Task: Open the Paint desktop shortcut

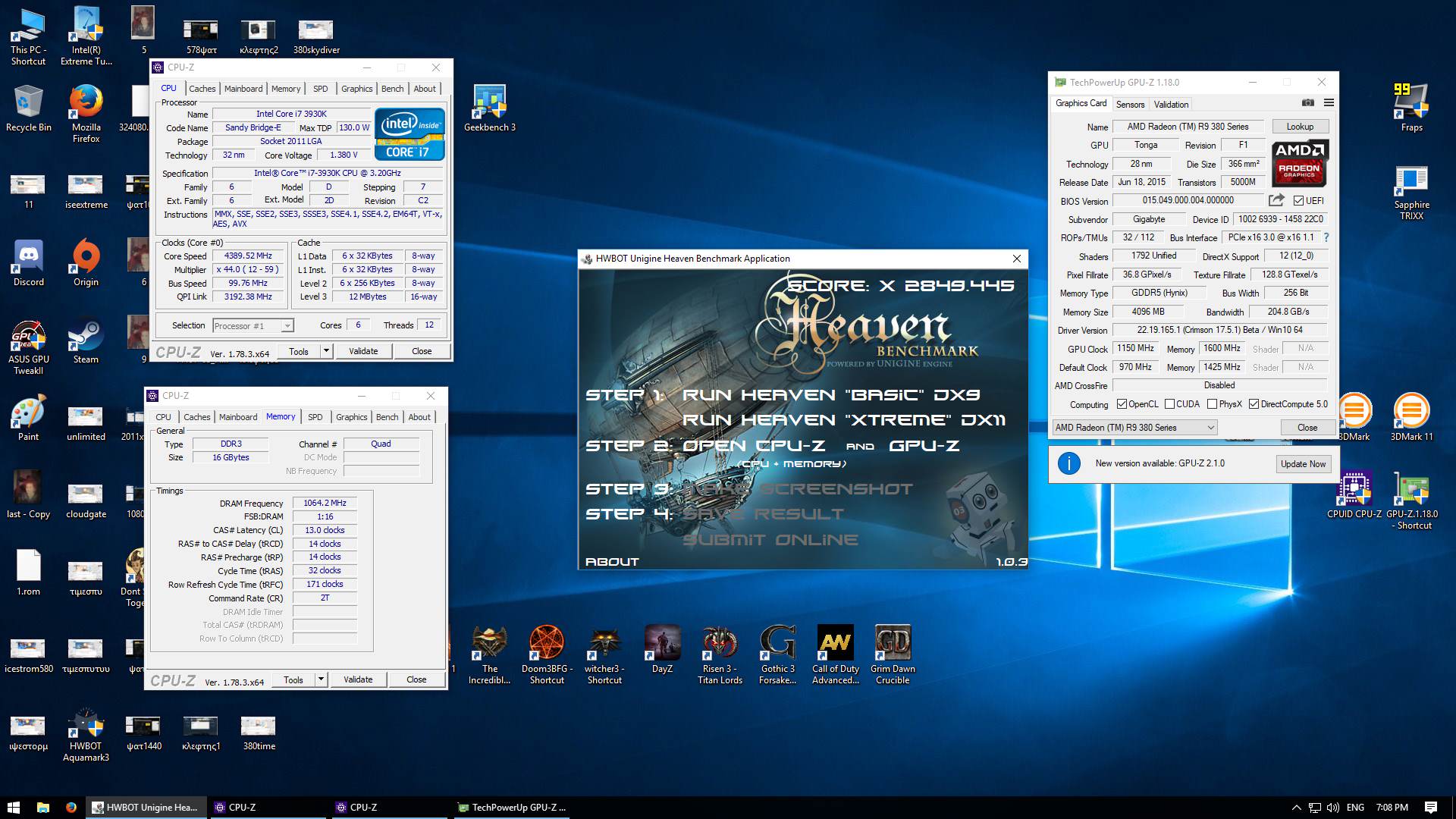Action: point(28,417)
